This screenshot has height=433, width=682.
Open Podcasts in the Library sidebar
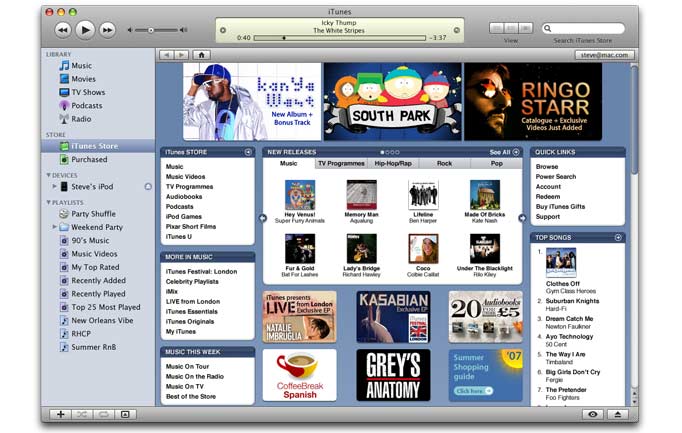pyautogui.click(x=87, y=106)
